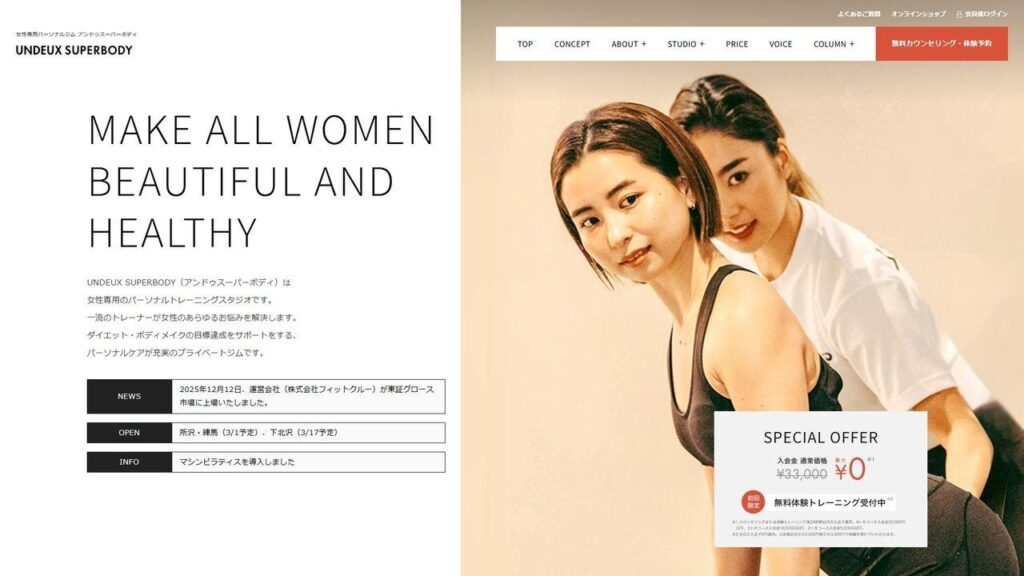The width and height of the screenshot is (1024, 576).
Task: Select PRICE in the navigation bar
Action: [737, 44]
